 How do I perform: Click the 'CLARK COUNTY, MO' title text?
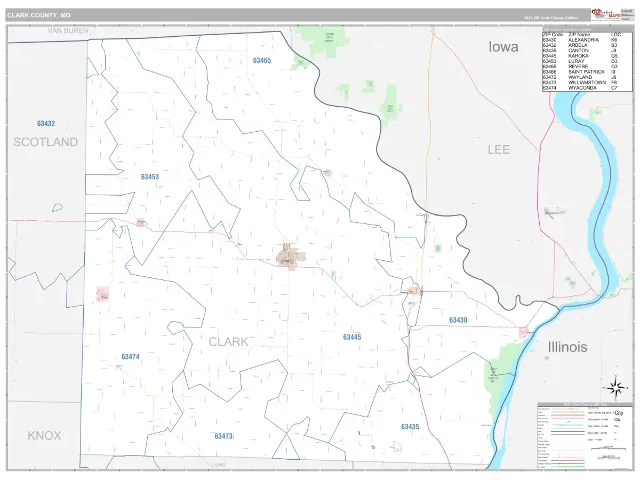39,15
